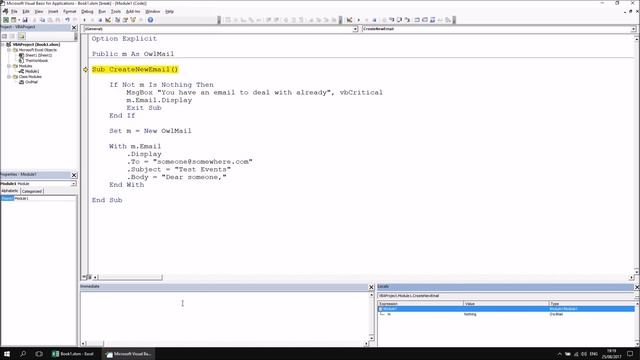Screen dimensions: 640x360
Task: Click Continue play icon on Debug toolbar
Action: (358, 20)
